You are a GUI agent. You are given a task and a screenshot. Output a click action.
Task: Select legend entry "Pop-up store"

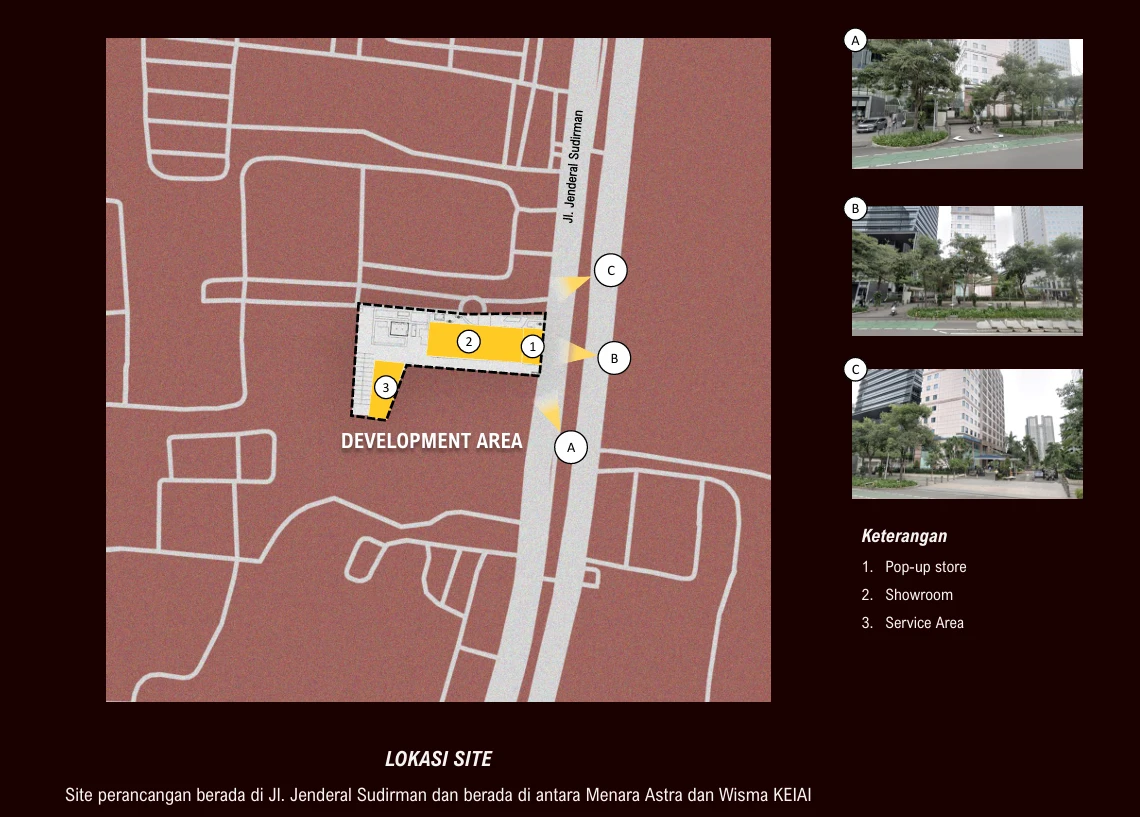926,567
